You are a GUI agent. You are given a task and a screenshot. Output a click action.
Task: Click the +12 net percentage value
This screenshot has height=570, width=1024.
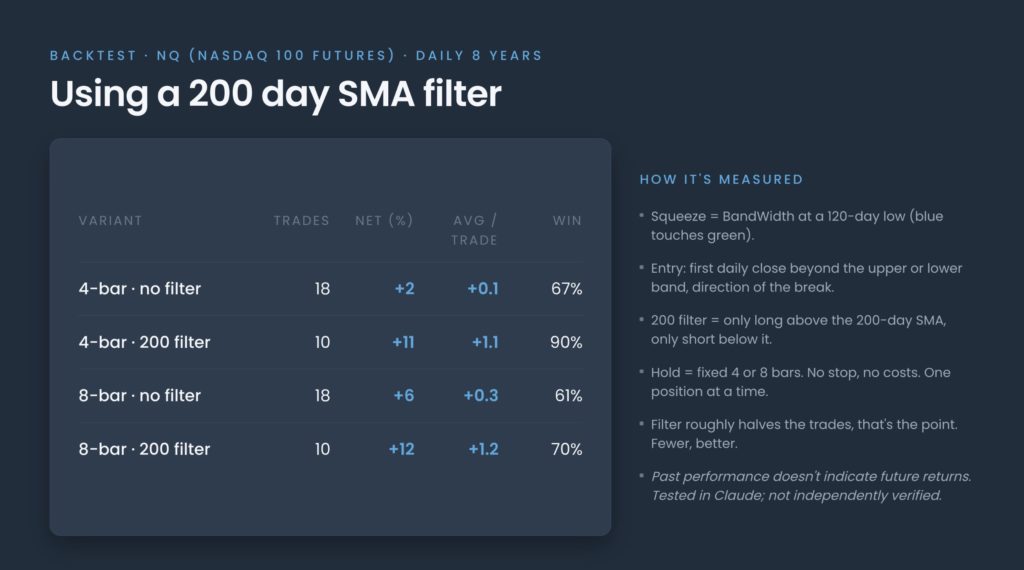[402, 449]
